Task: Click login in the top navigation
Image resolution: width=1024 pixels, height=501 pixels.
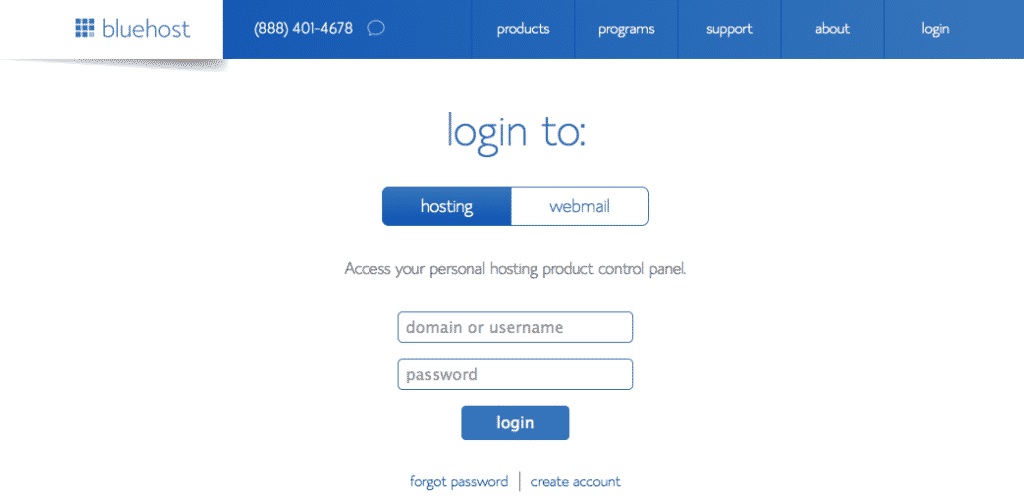Action: pyautogui.click(x=935, y=29)
